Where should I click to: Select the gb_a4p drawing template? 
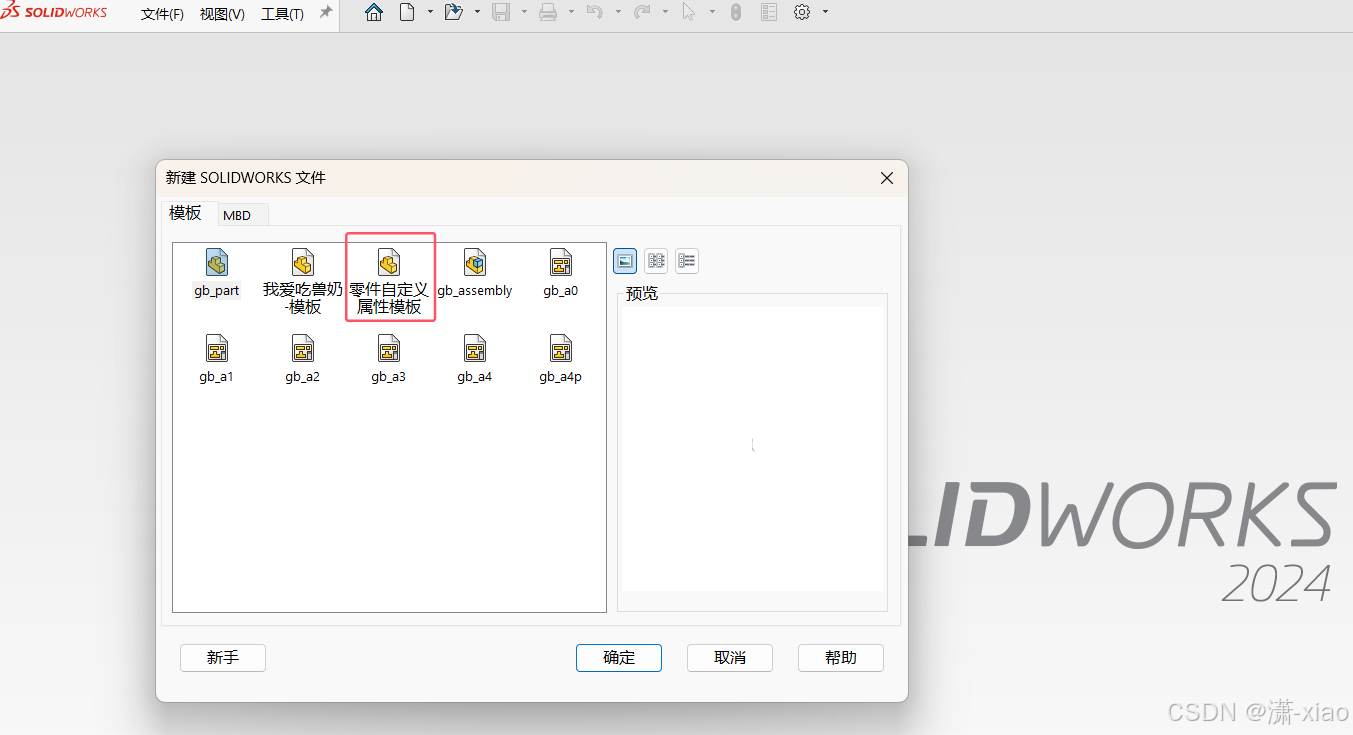click(561, 360)
